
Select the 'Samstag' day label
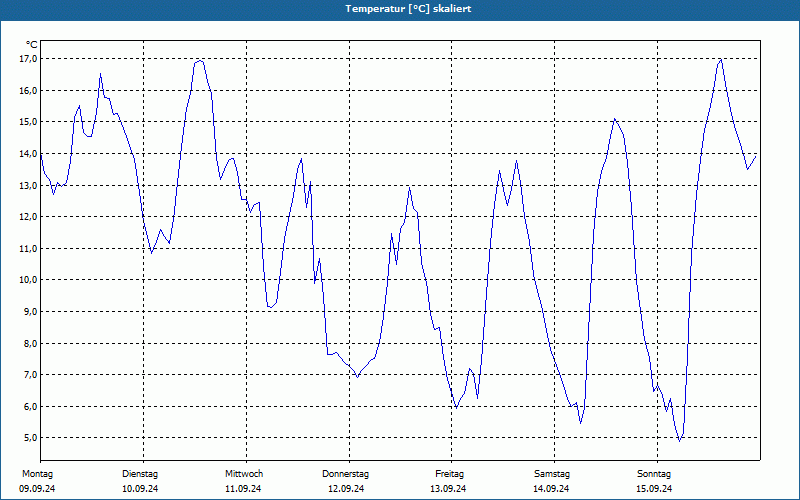click(x=552, y=474)
